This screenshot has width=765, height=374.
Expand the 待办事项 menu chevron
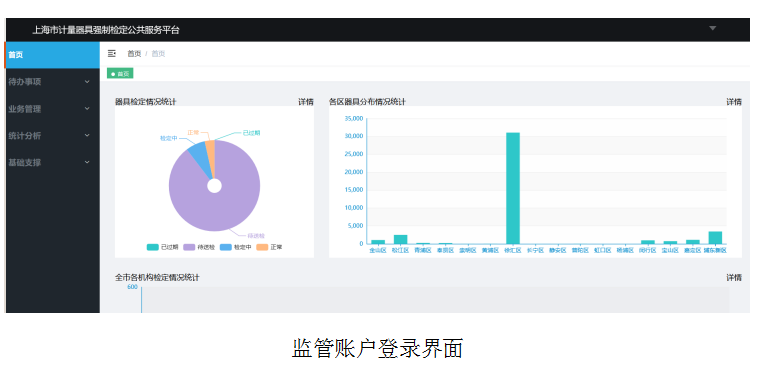point(87,82)
